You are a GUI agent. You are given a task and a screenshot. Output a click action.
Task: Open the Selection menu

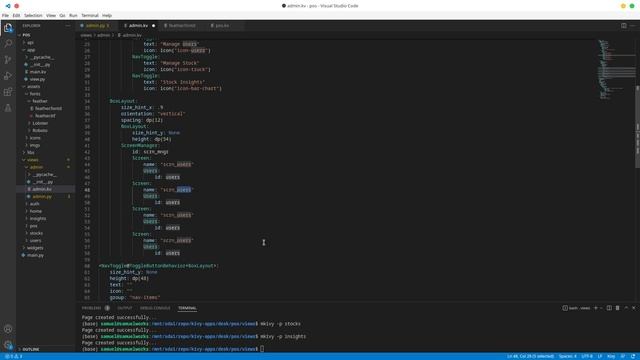(x=33, y=16)
